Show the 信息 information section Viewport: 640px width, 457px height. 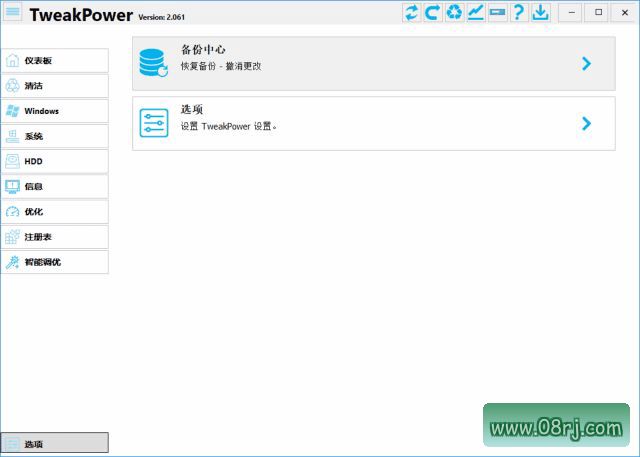(x=55, y=186)
